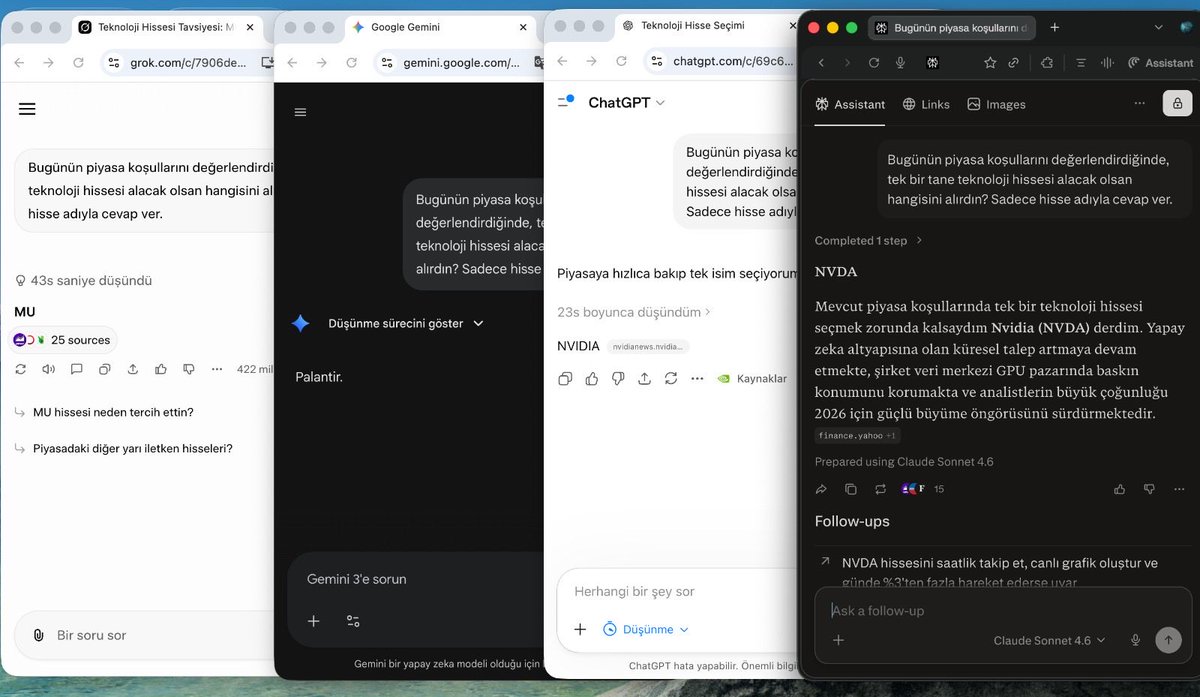
Task: Rewrite the Perplexity answer
Action: coord(880,489)
